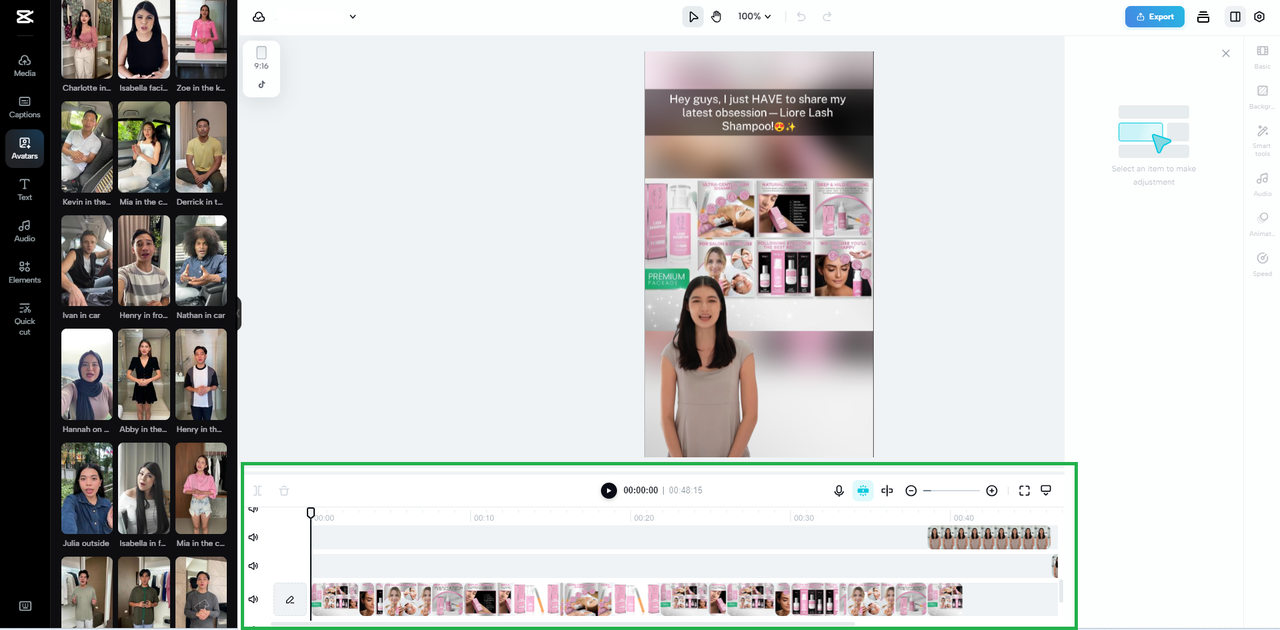Click the Export button
Viewport: 1280px width, 630px height.
click(1154, 16)
